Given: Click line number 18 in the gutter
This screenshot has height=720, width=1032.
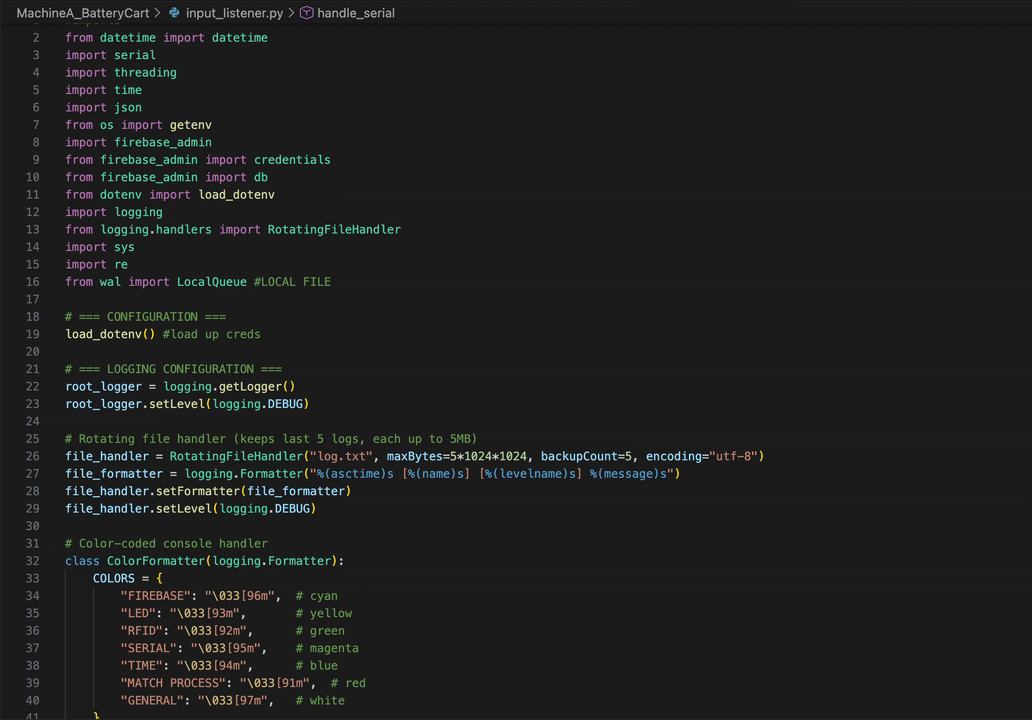Looking at the screenshot, I should point(34,317).
